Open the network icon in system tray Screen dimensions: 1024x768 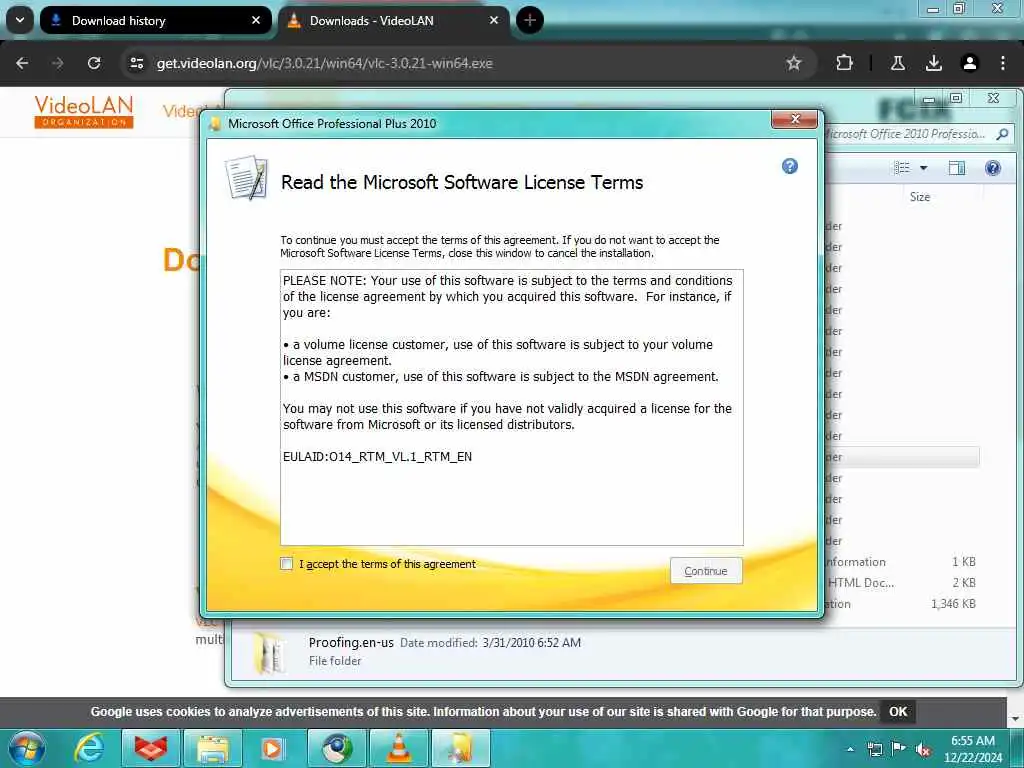874,749
